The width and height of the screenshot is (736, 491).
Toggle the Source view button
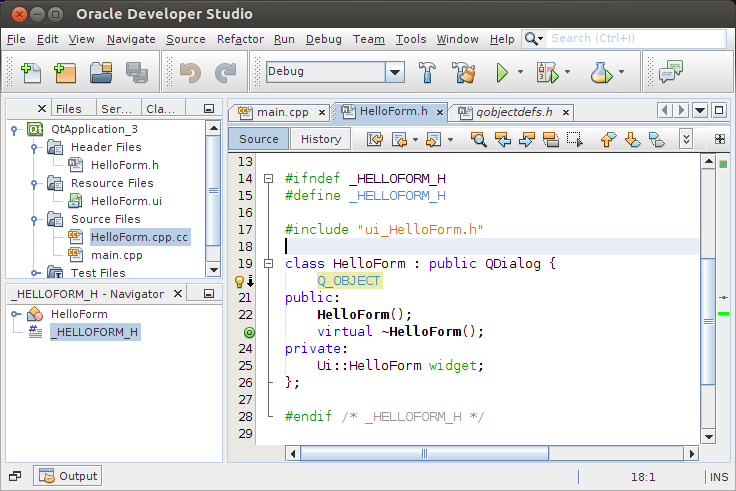click(x=259, y=139)
